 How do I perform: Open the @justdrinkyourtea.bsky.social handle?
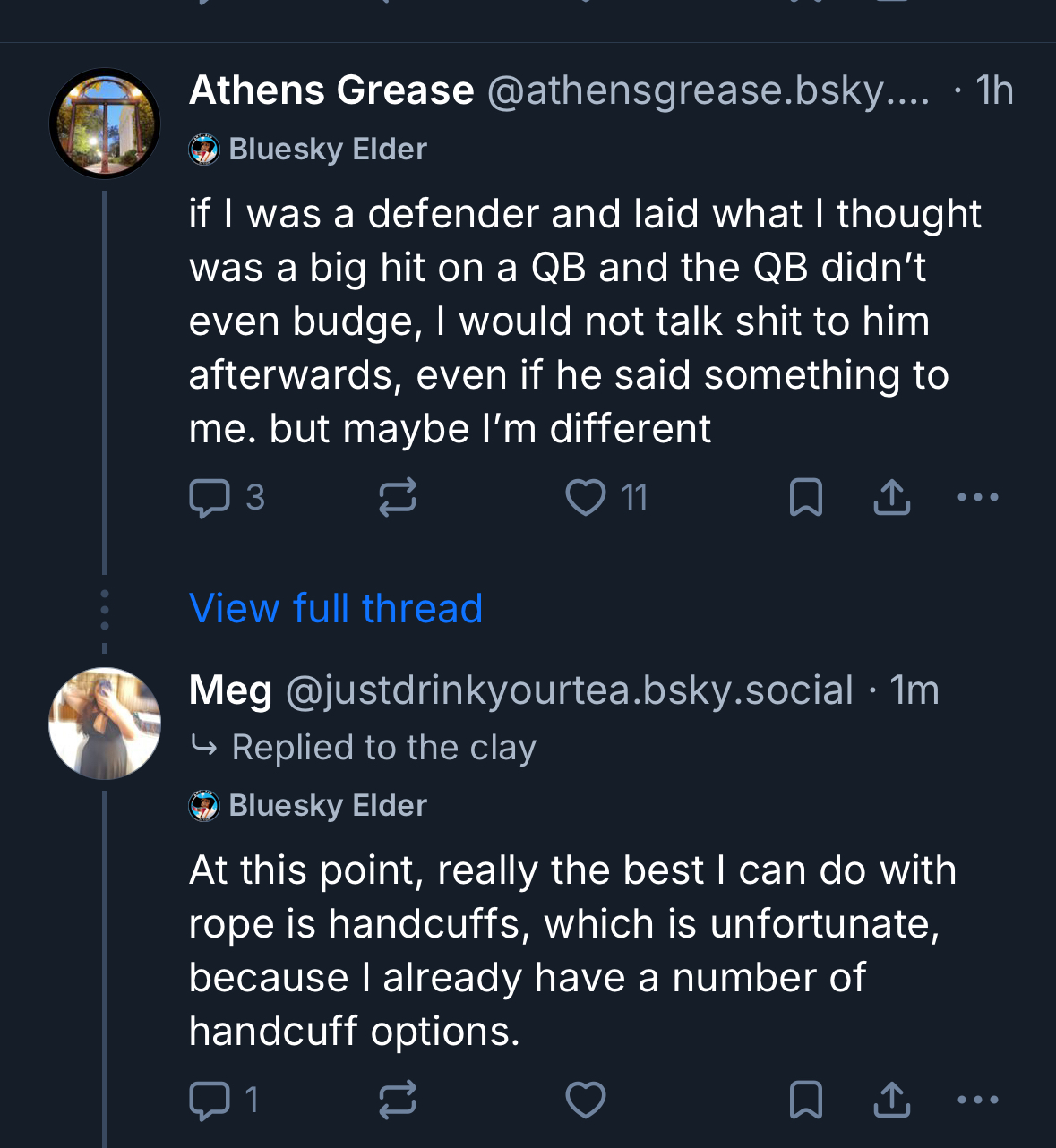(569, 690)
